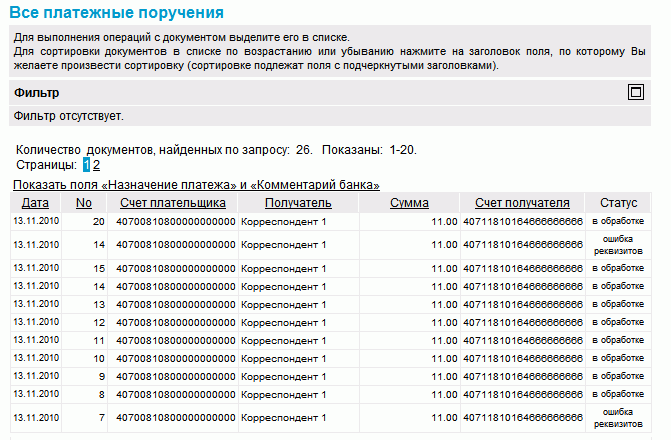Select document 14 with status ошибка реквизитов
This screenshot has width=671, height=440.
(330, 245)
